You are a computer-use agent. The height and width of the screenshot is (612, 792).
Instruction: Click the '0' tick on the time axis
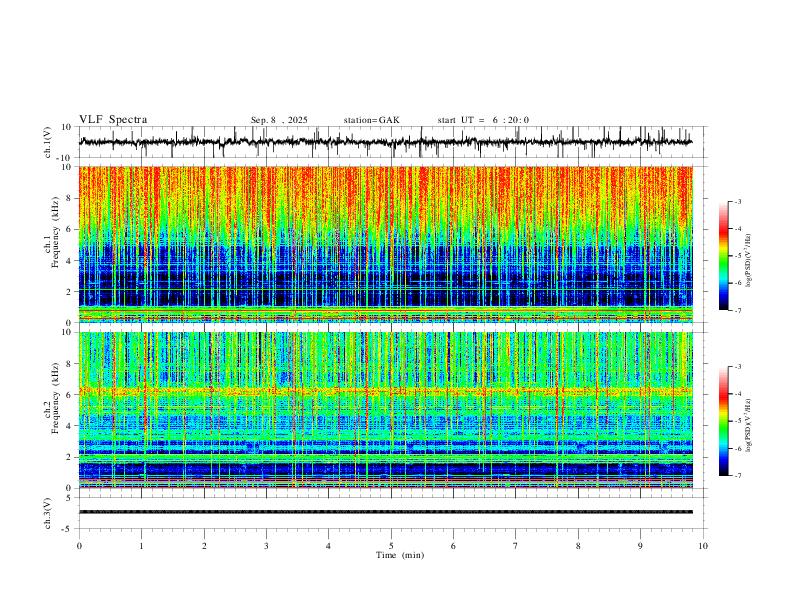click(x=79, y=546)
